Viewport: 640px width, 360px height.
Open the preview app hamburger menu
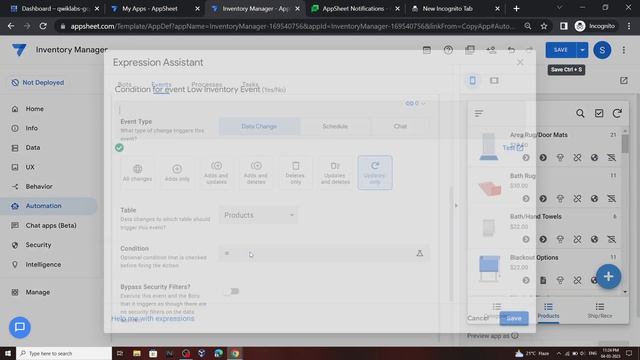tap(479, 113)
